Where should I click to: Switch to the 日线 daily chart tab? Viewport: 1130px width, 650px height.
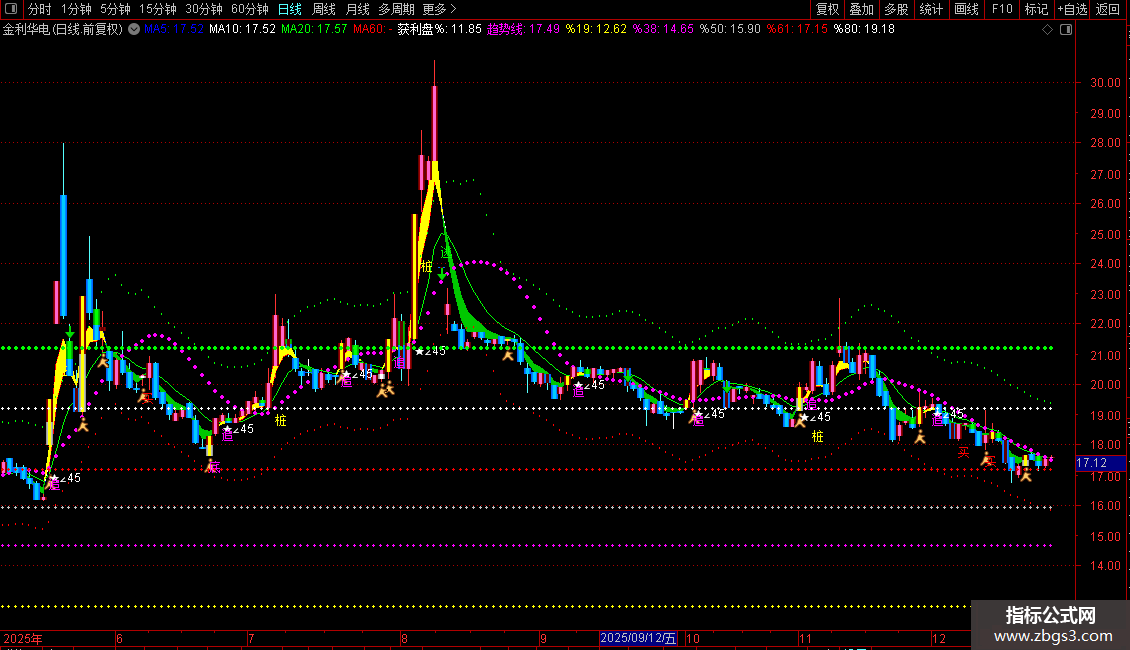(289, 9)
